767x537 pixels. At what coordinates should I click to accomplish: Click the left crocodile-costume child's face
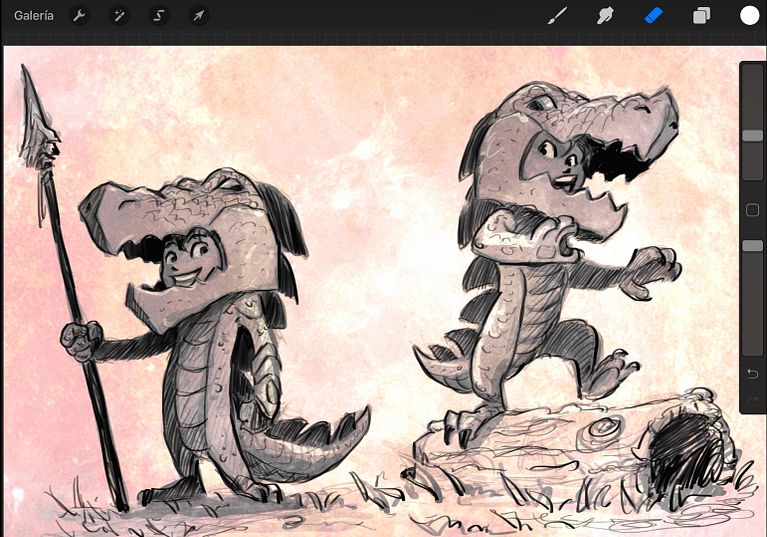point(187,262)
